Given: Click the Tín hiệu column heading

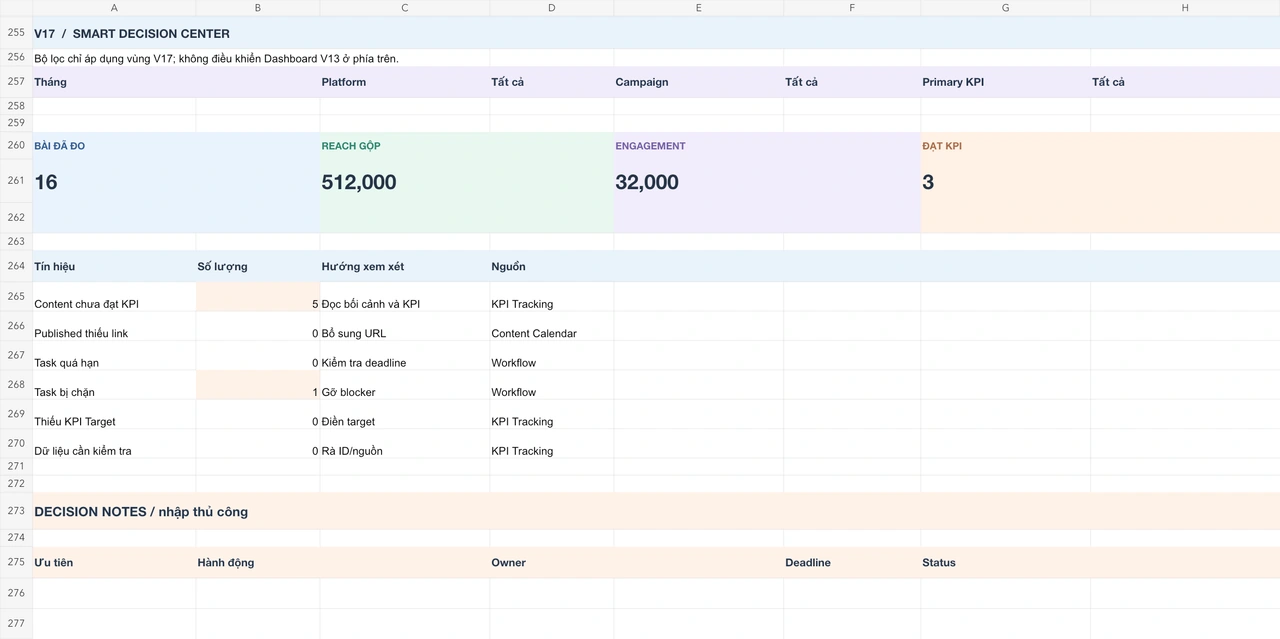Looking at the screenshot, I should click(x=54, y=266).
